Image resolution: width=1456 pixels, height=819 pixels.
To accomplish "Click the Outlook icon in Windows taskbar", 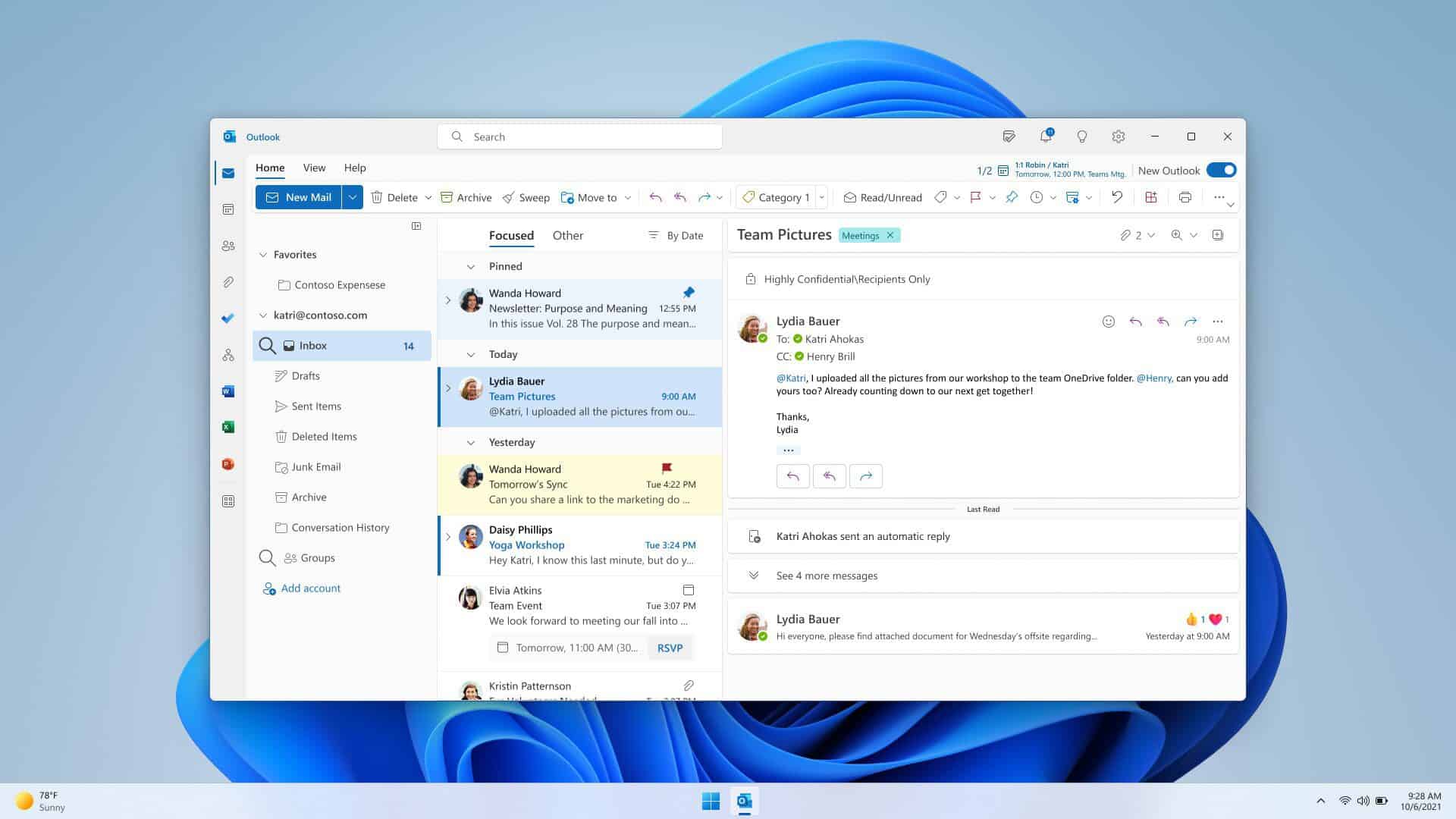I will click(746, 800).
